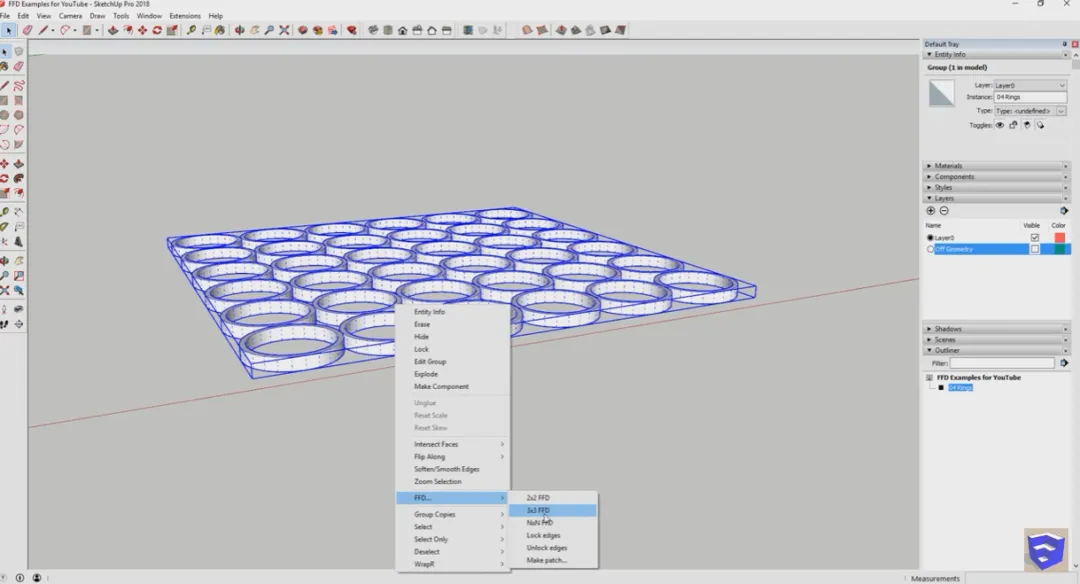The height and width of the screenshot is (584, 1080).
Task: Toggle the receive shadows icon in Entity Info
Action: click(1027, 125)
